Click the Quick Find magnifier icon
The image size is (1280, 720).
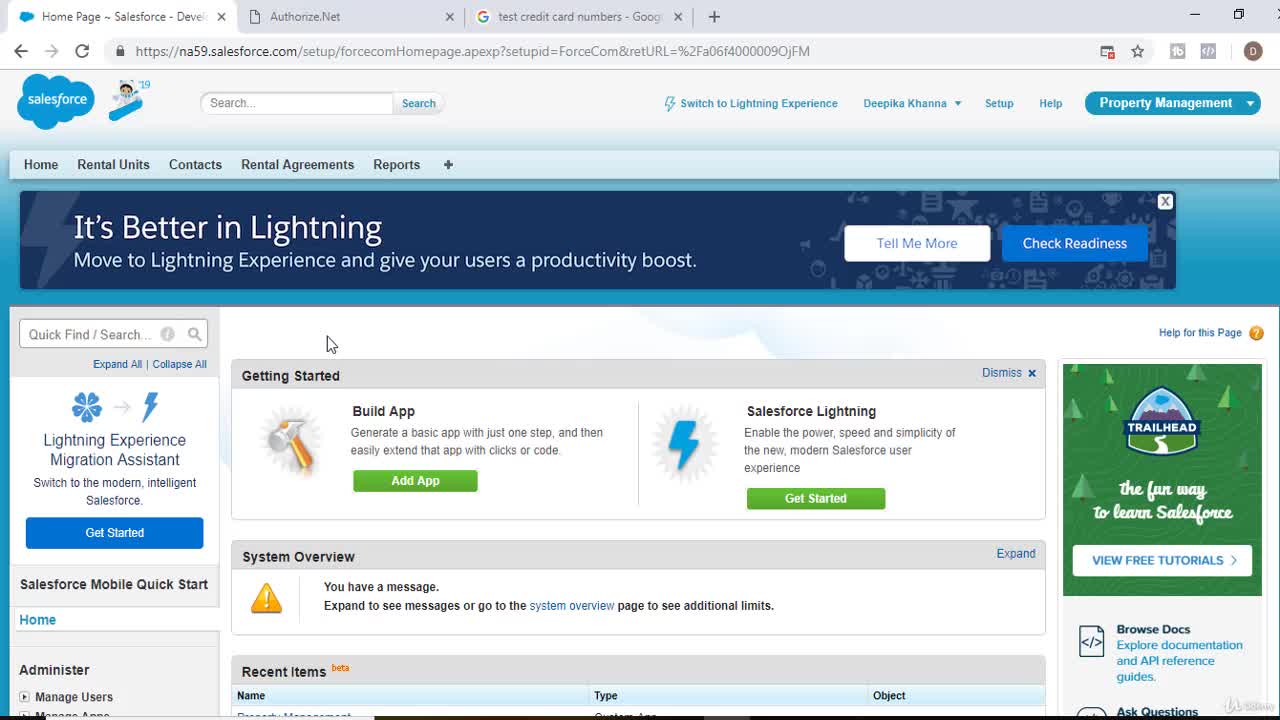click(195, 334)
